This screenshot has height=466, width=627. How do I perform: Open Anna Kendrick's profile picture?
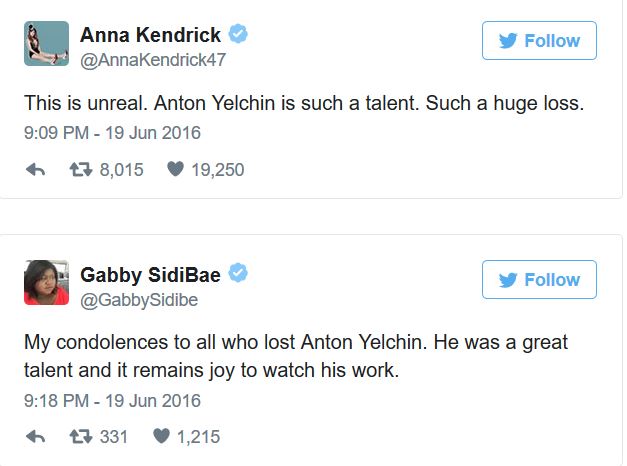coord(46,43)
